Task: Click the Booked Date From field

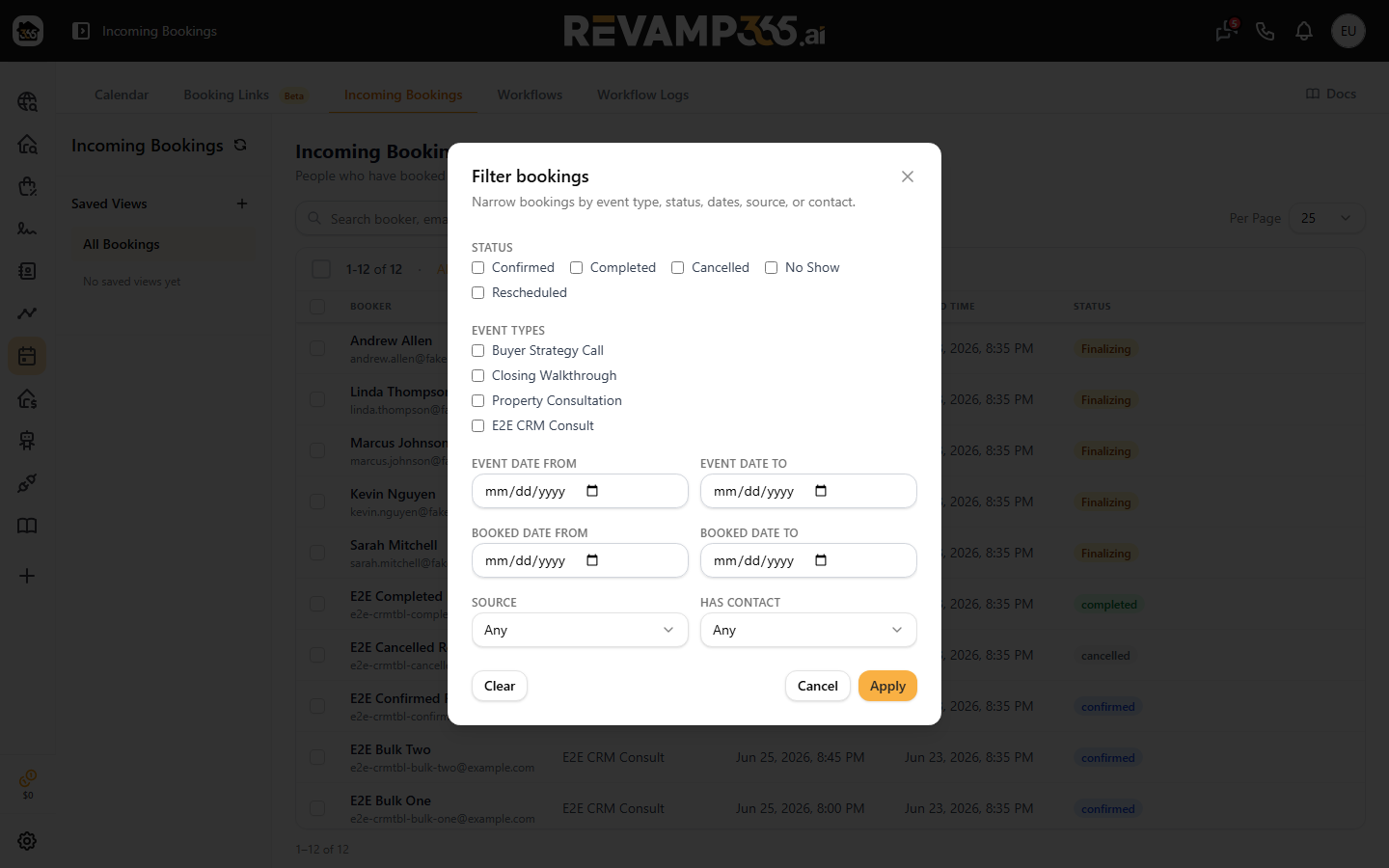Action: click(x=580, y=560)
